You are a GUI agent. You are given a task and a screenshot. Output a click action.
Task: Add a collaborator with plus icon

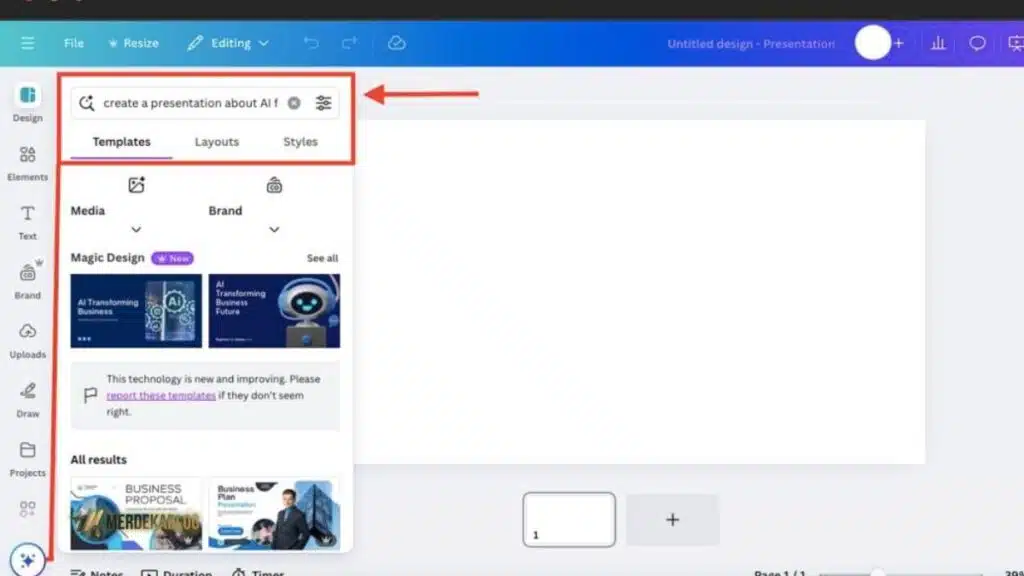899,43
